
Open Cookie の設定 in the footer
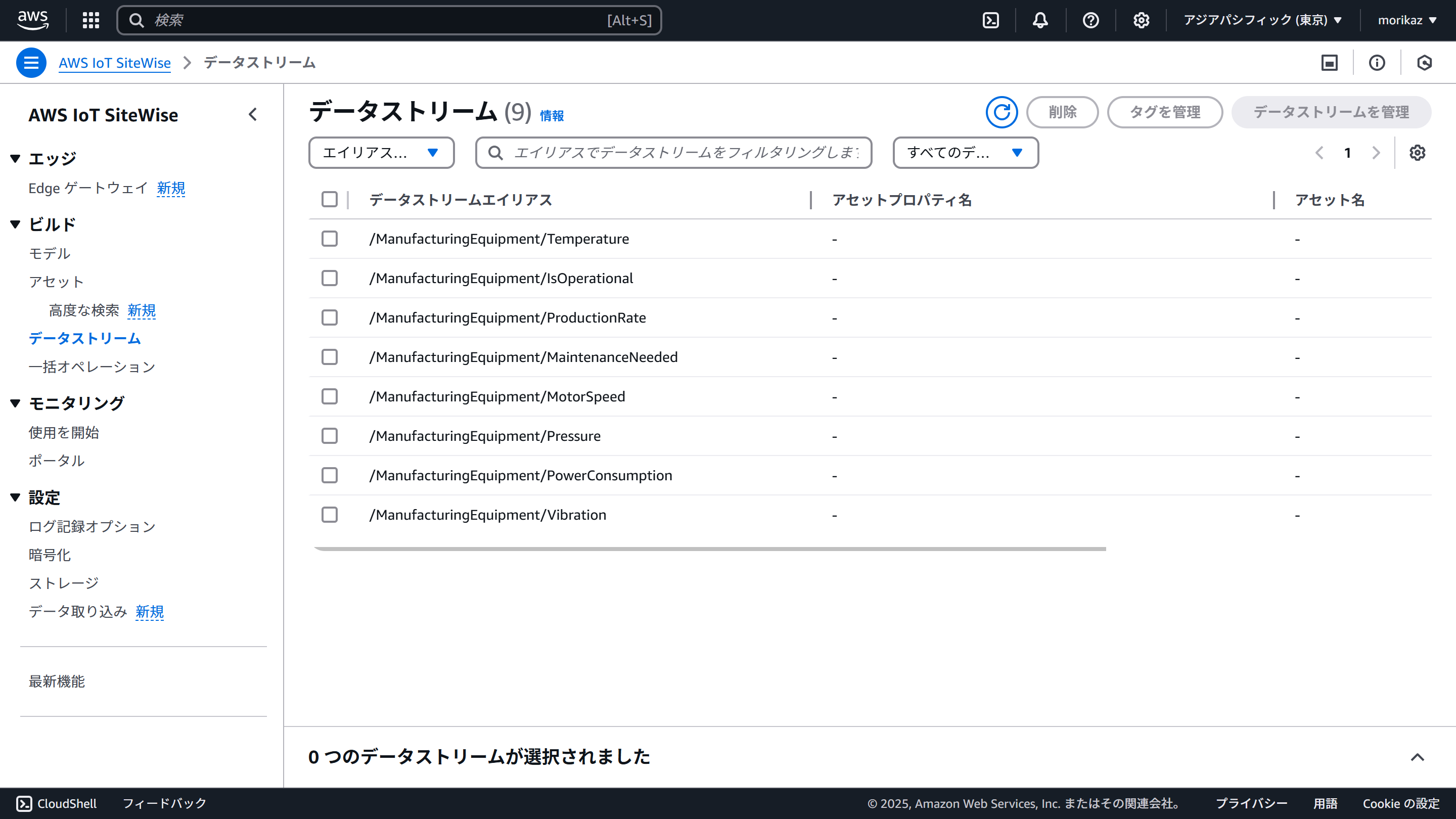click(x=1400, y=803)
